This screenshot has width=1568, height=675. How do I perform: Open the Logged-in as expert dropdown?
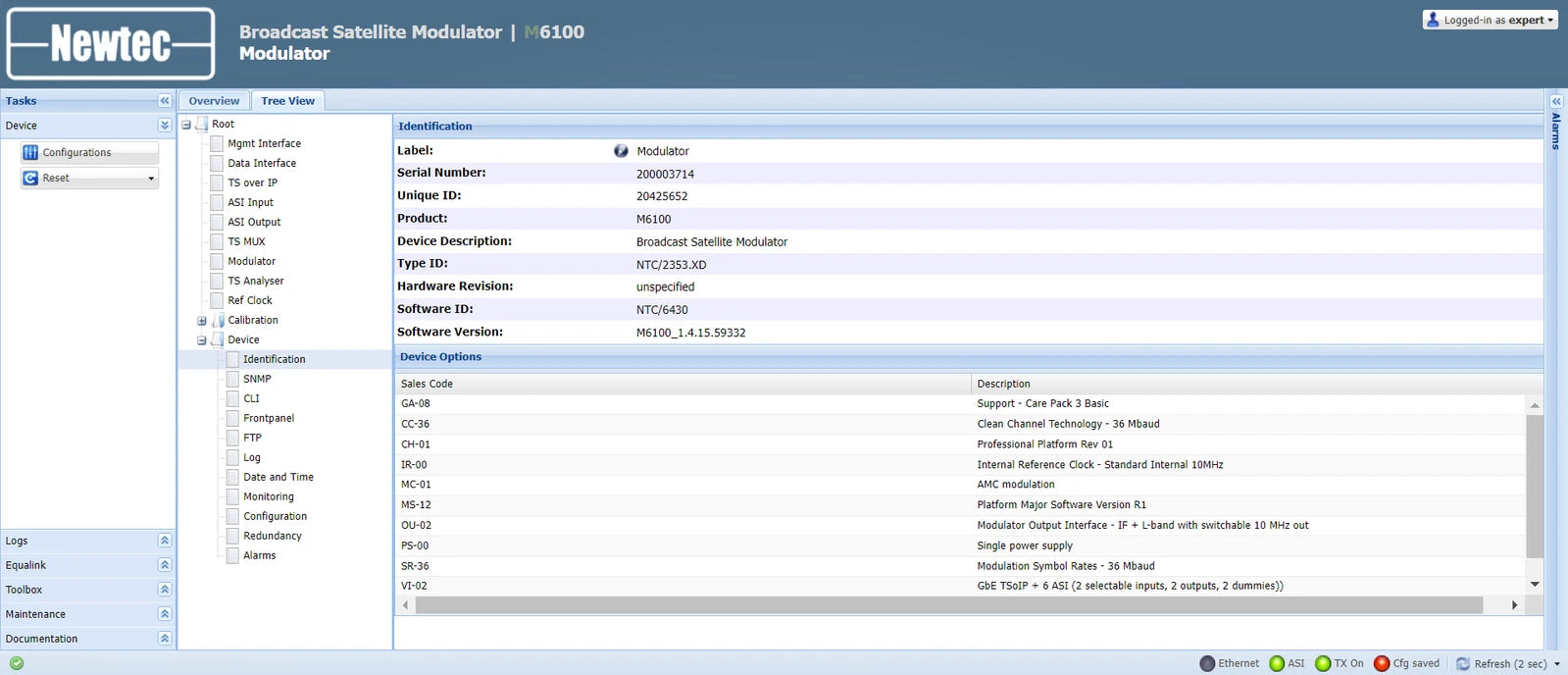1491,20
